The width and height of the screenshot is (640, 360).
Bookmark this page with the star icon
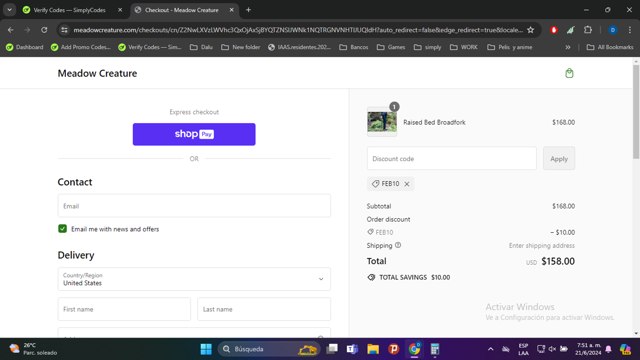(x=531, y=30)
